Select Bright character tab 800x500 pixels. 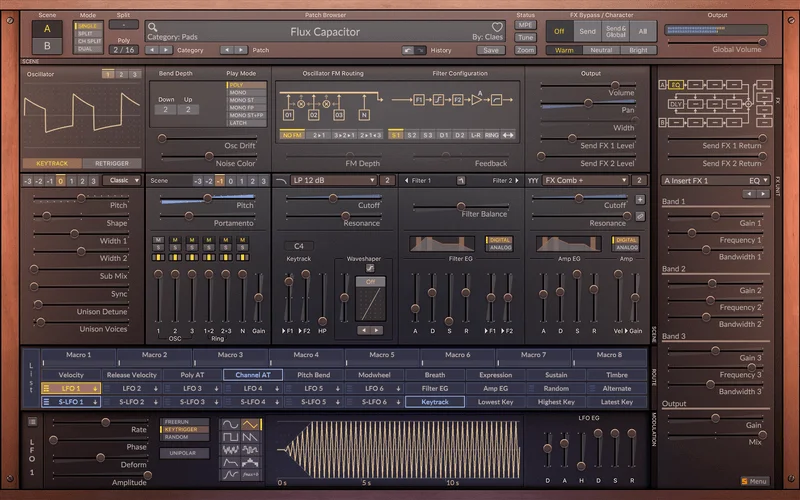[638, 50]
